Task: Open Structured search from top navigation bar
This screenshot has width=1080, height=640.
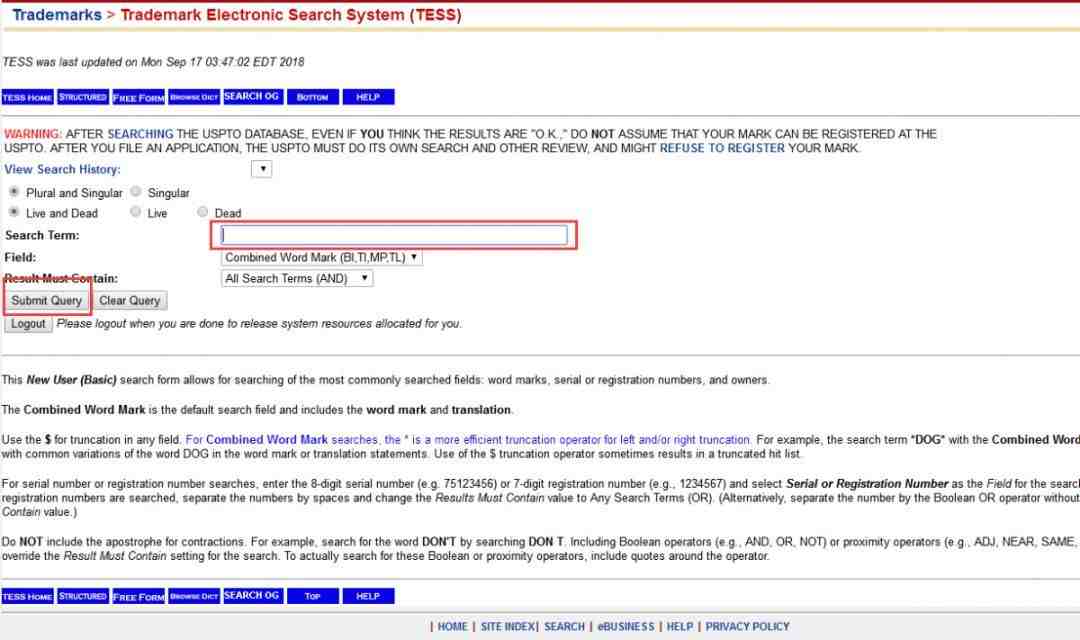Action: pos(83,97)
